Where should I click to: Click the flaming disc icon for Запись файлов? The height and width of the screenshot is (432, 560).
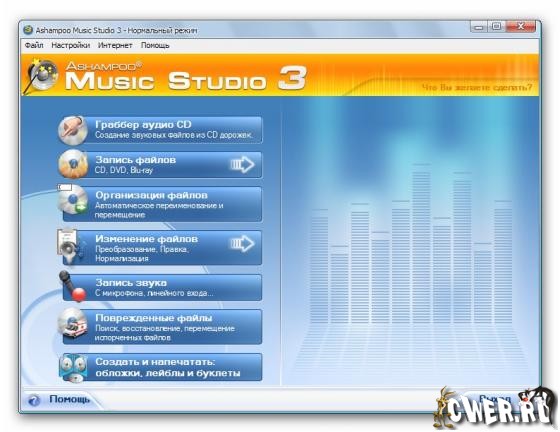[73, 164]
